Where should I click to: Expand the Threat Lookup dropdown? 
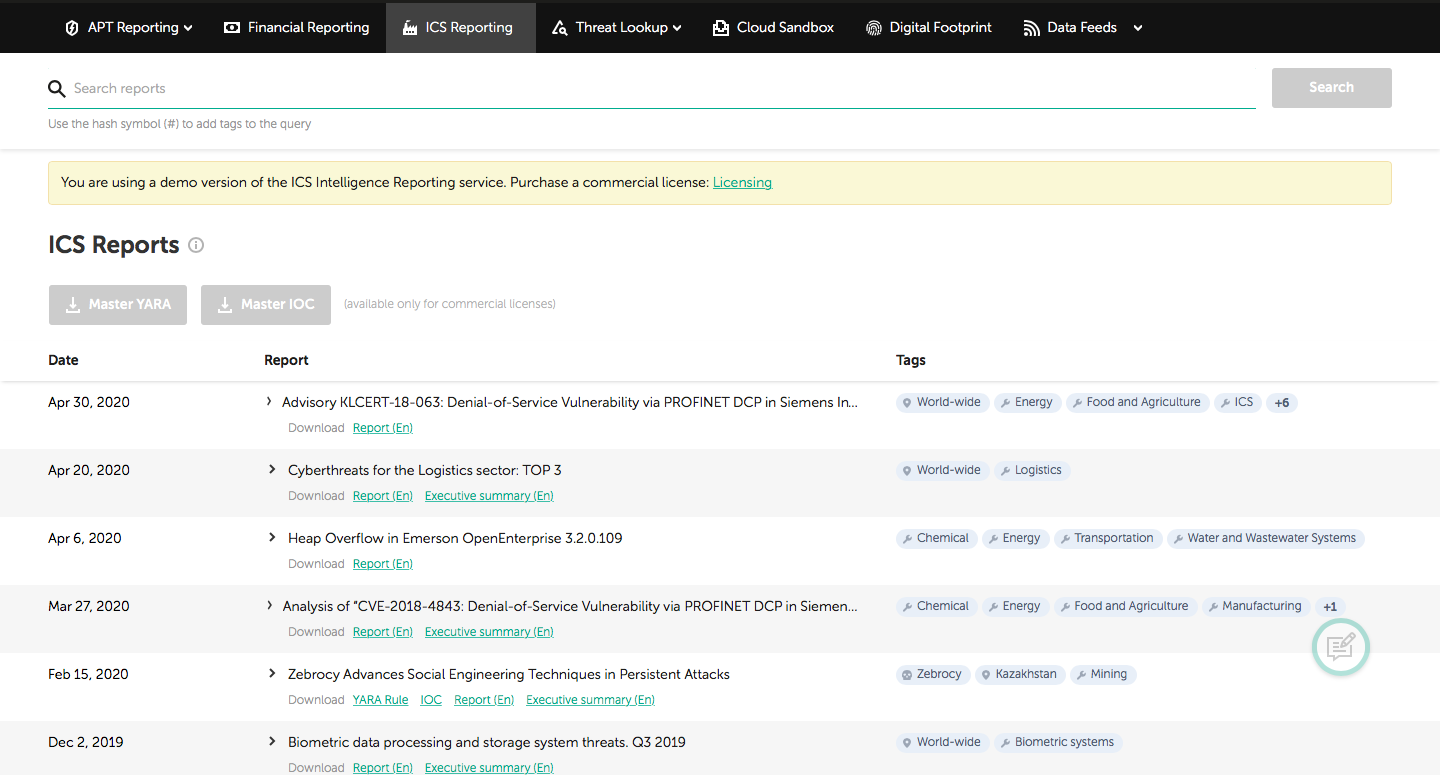pyautogui.click(x=616, y=27)
